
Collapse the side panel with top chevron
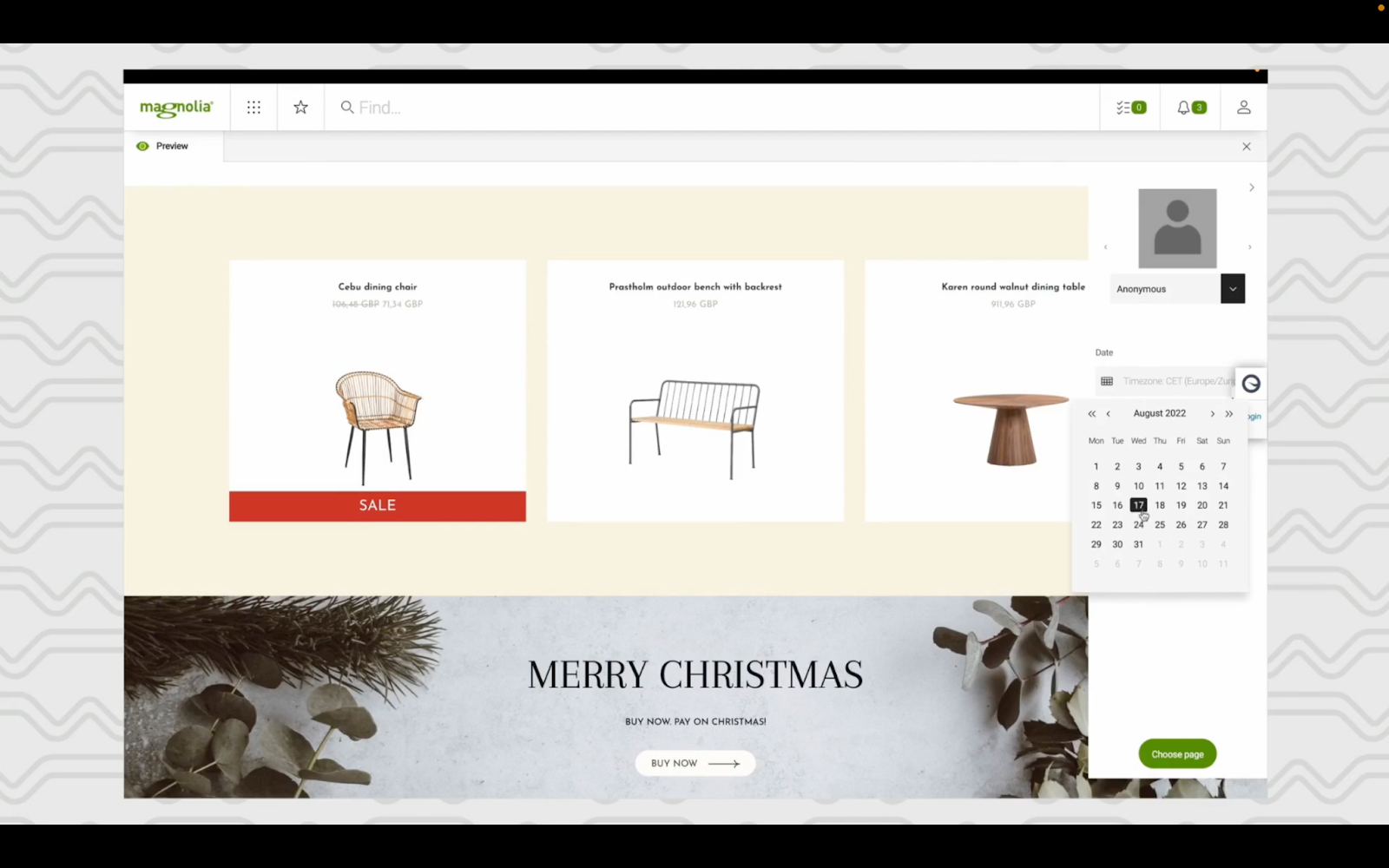click(x=1251, y=187)
